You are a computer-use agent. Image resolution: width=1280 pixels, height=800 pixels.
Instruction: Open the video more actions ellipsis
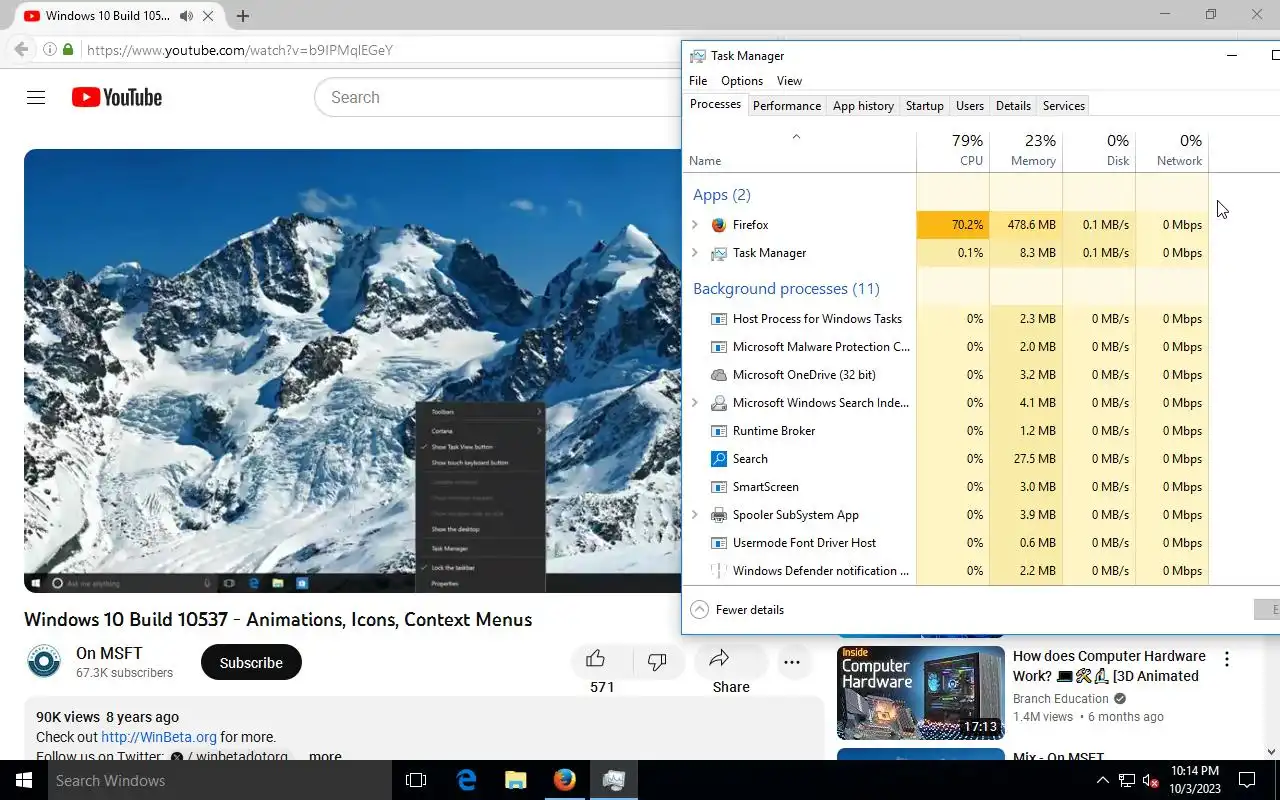pyautogui.click(x=792, y=662)
